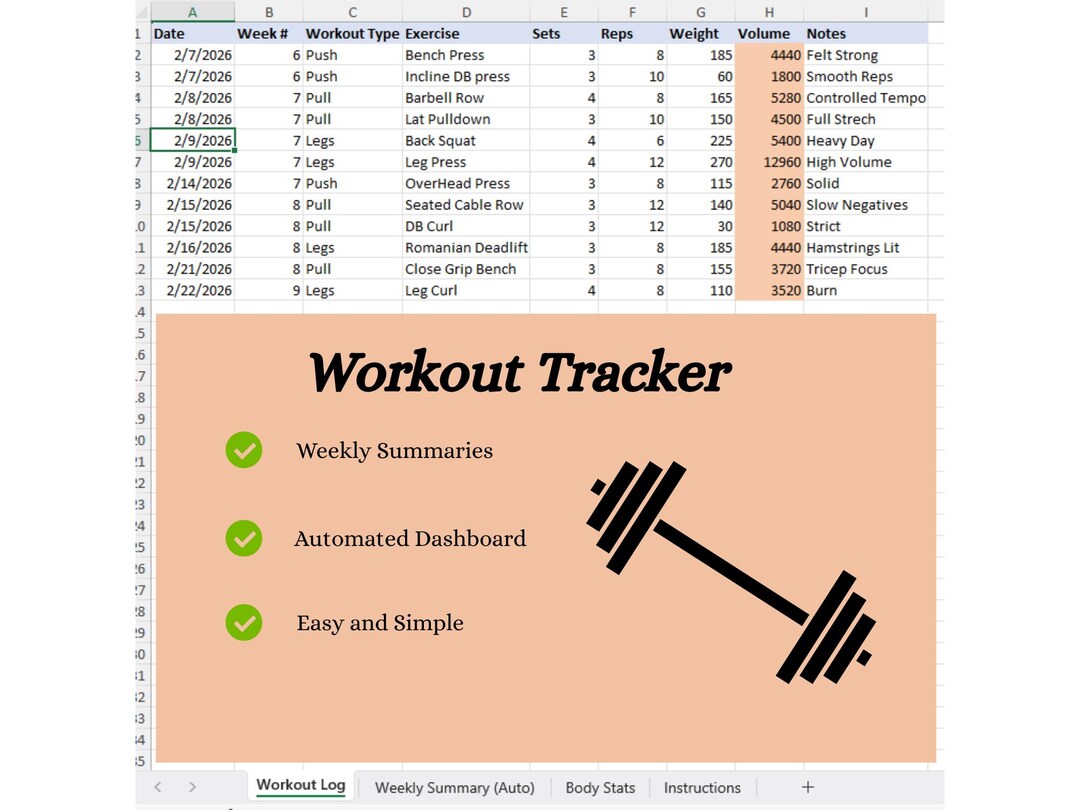The width and height of the screenshot is (1080, 810).
Task: Click the previous sheet navigation arrow
Action: [x=158, y=787]
